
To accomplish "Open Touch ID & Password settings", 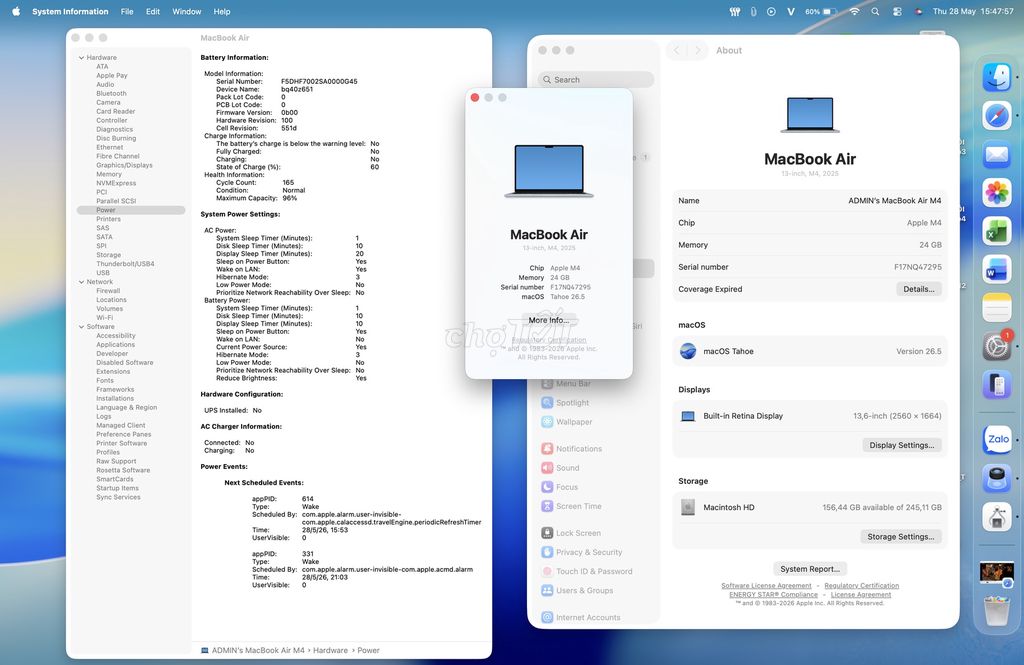I will point(587,571).
